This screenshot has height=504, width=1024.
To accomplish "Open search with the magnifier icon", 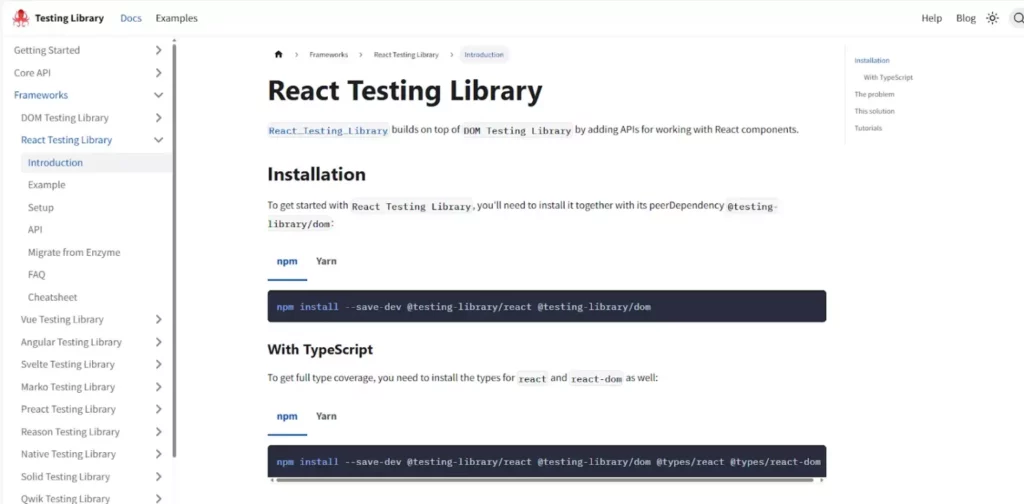I will pos(1017,18).
